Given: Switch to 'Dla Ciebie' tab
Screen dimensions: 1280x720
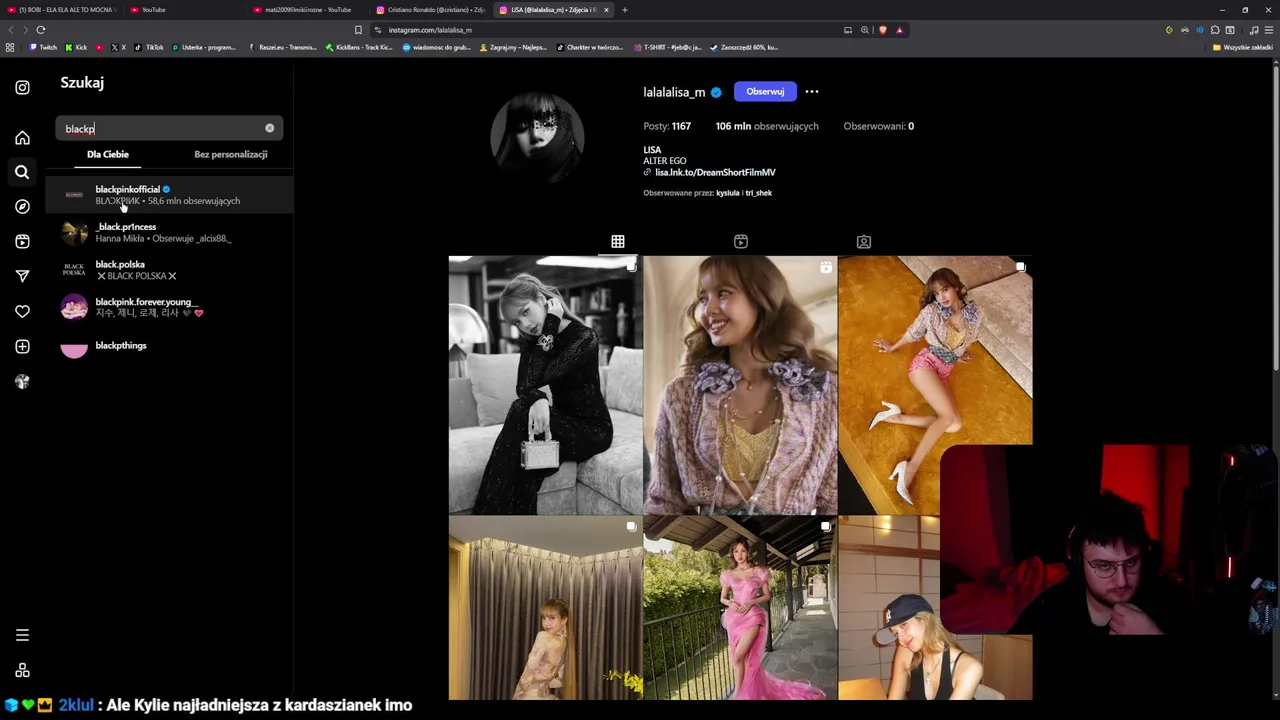Looking at the screenshot, I should [108, 154].
